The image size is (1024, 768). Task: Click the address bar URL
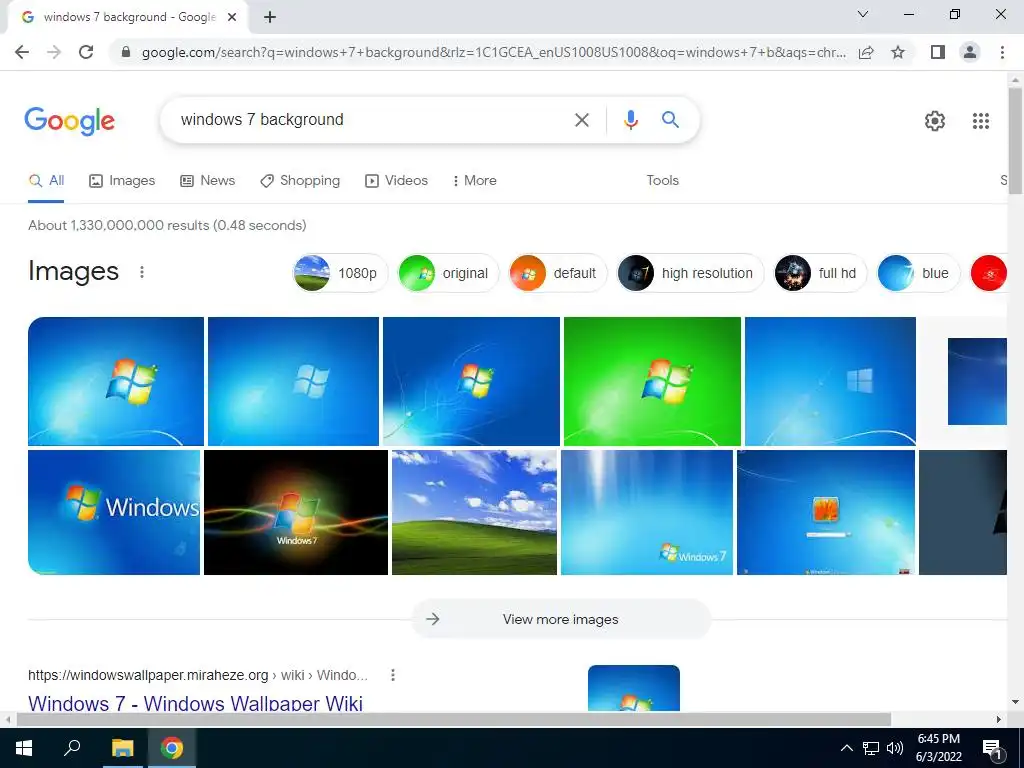click(x=494, y=52)
